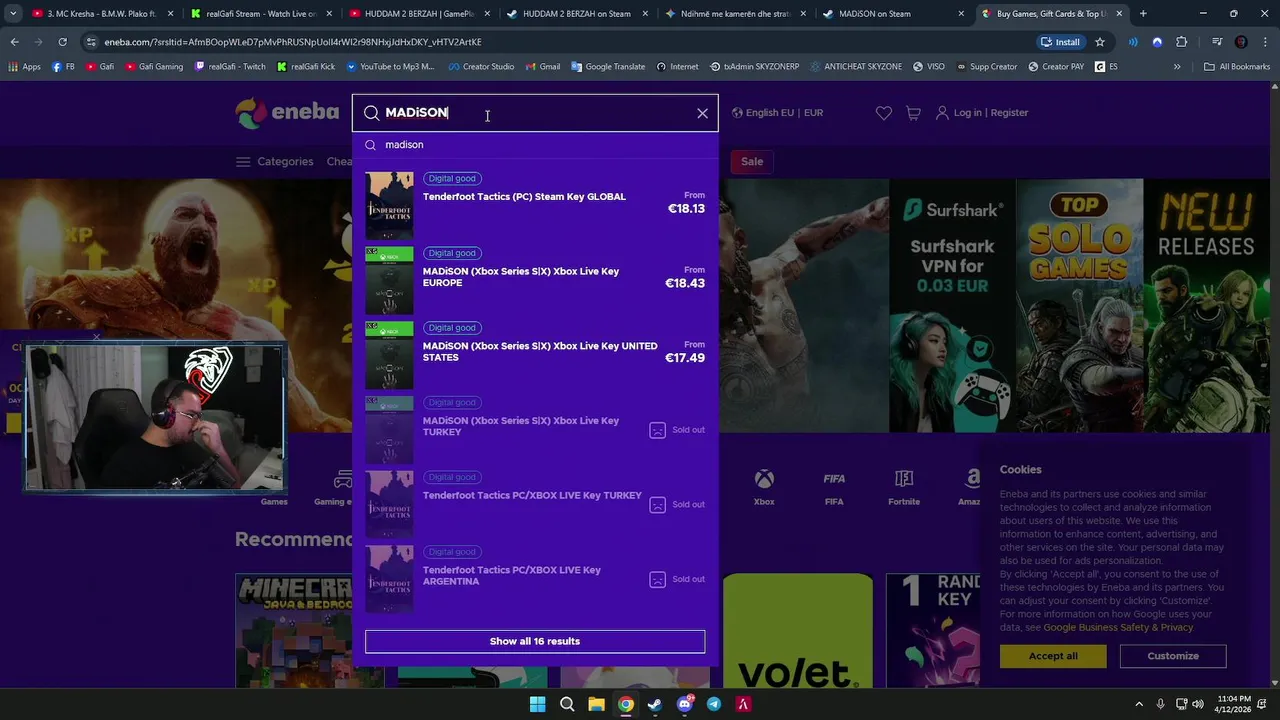Open Windows taskbar search
This screenshot has width=1280, height=720.
567,704
